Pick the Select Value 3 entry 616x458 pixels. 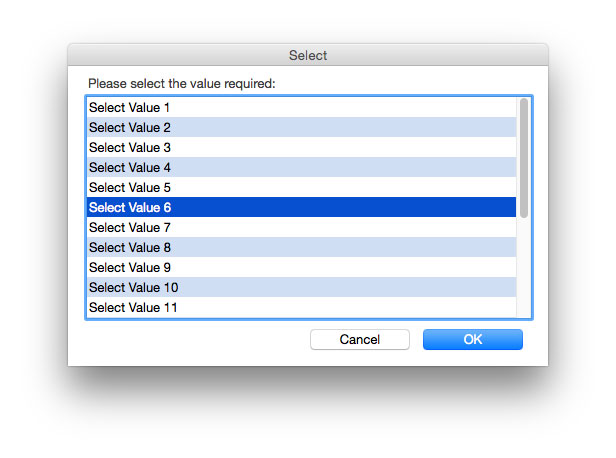301,147
